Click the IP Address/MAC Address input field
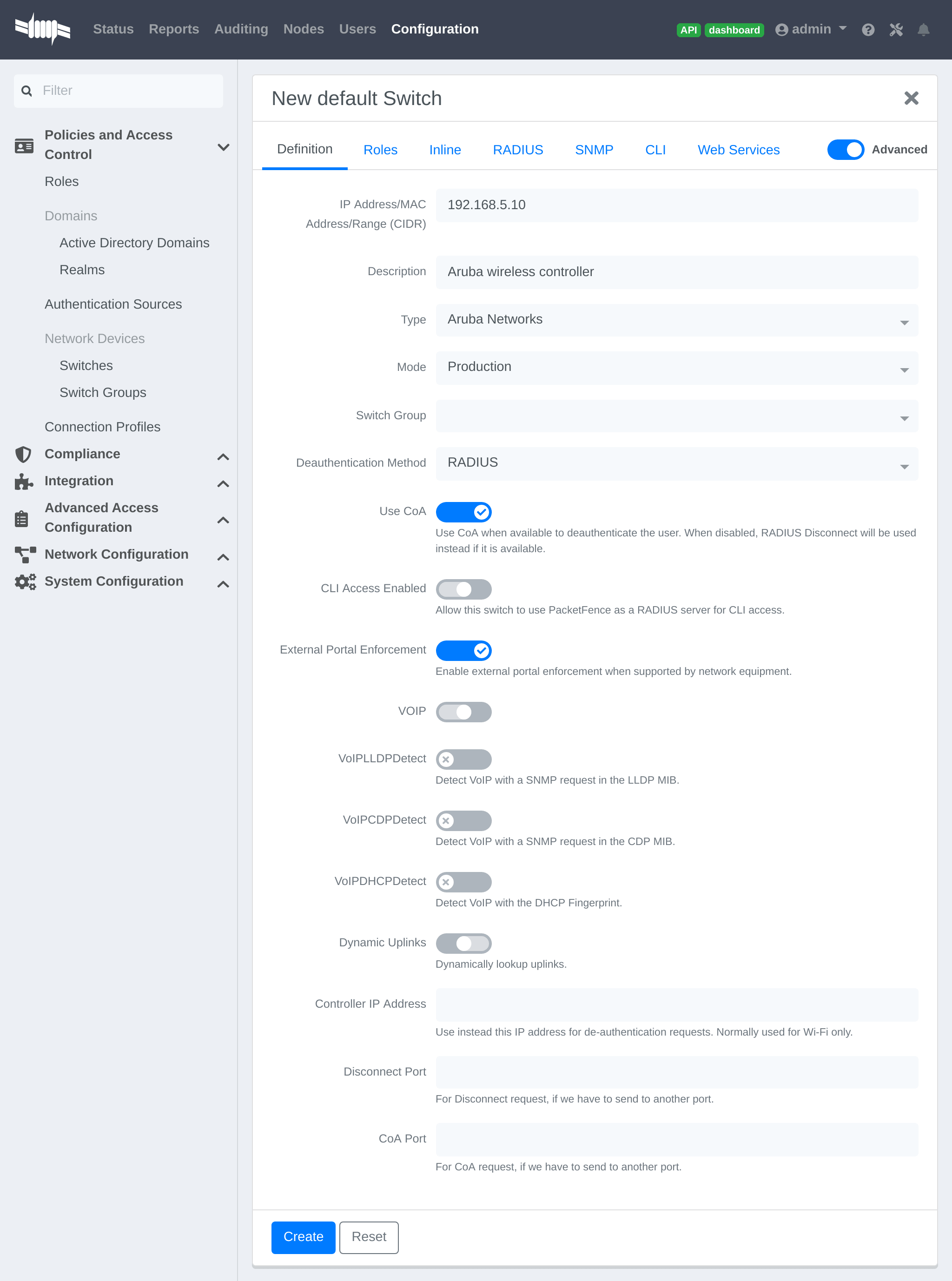Screen dimensions: 952x1281 pyautogui.click(x=676, y=205)
